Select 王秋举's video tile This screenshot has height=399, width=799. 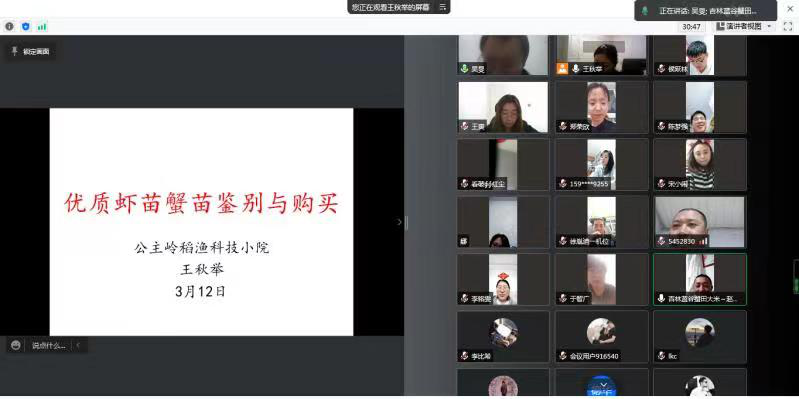[602, 55]
